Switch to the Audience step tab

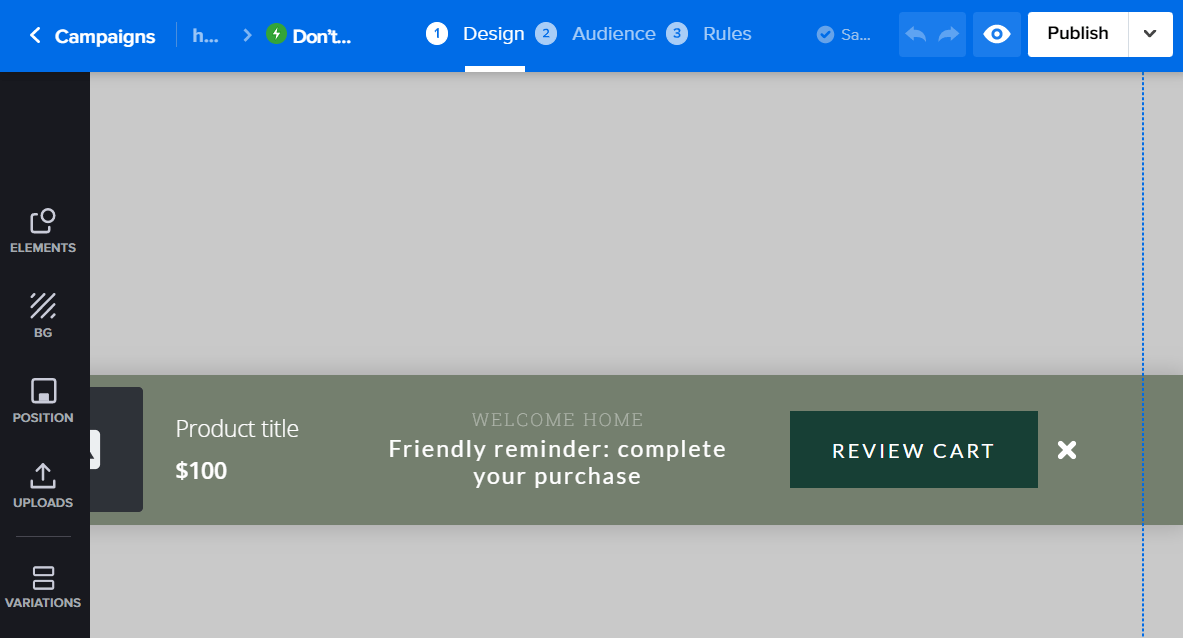pyautogui.click(x=613, y=34)
